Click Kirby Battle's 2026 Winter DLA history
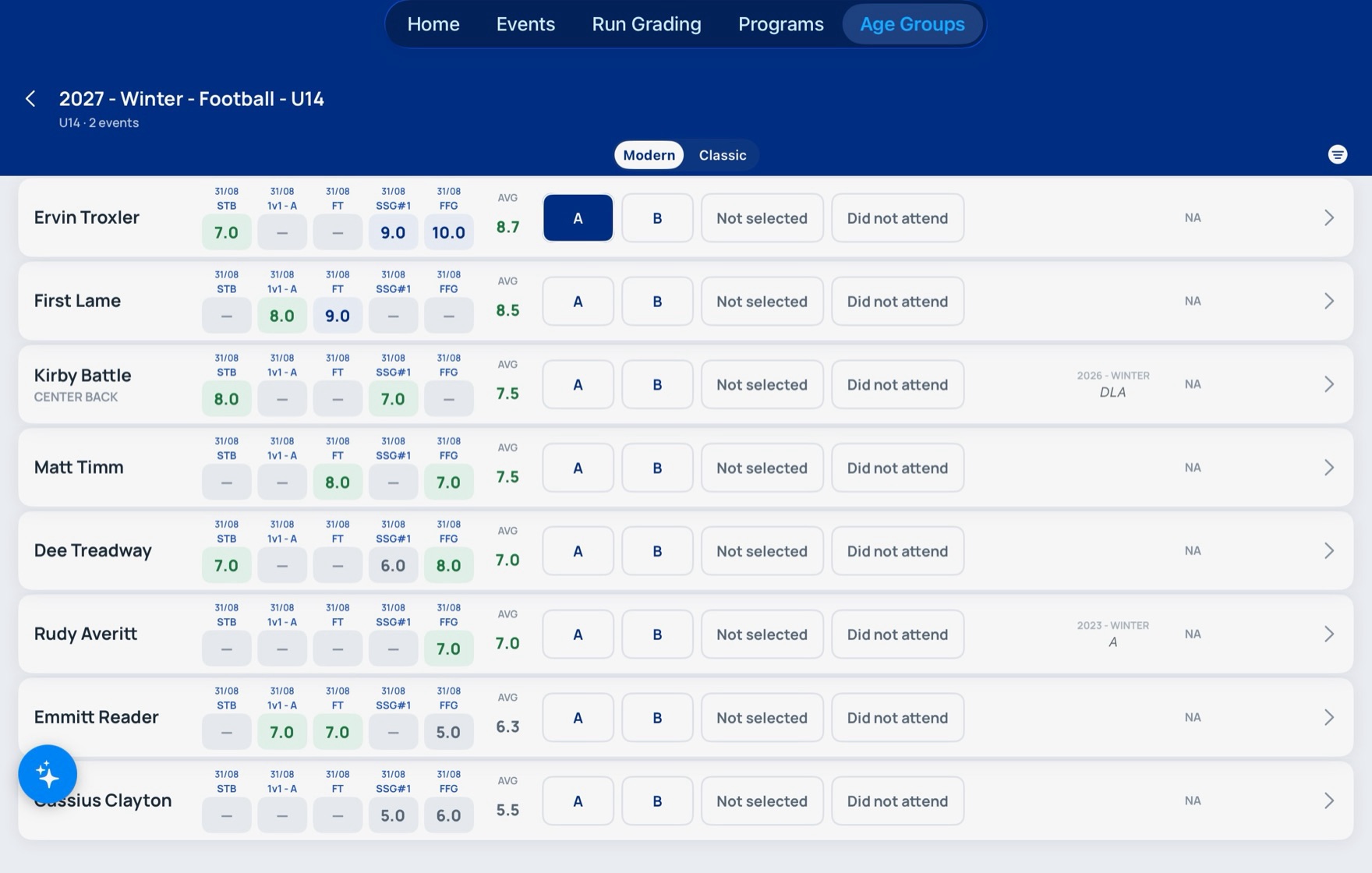Image resolution: width=1372 pixels, height=873 pixels. (1112, 384)
